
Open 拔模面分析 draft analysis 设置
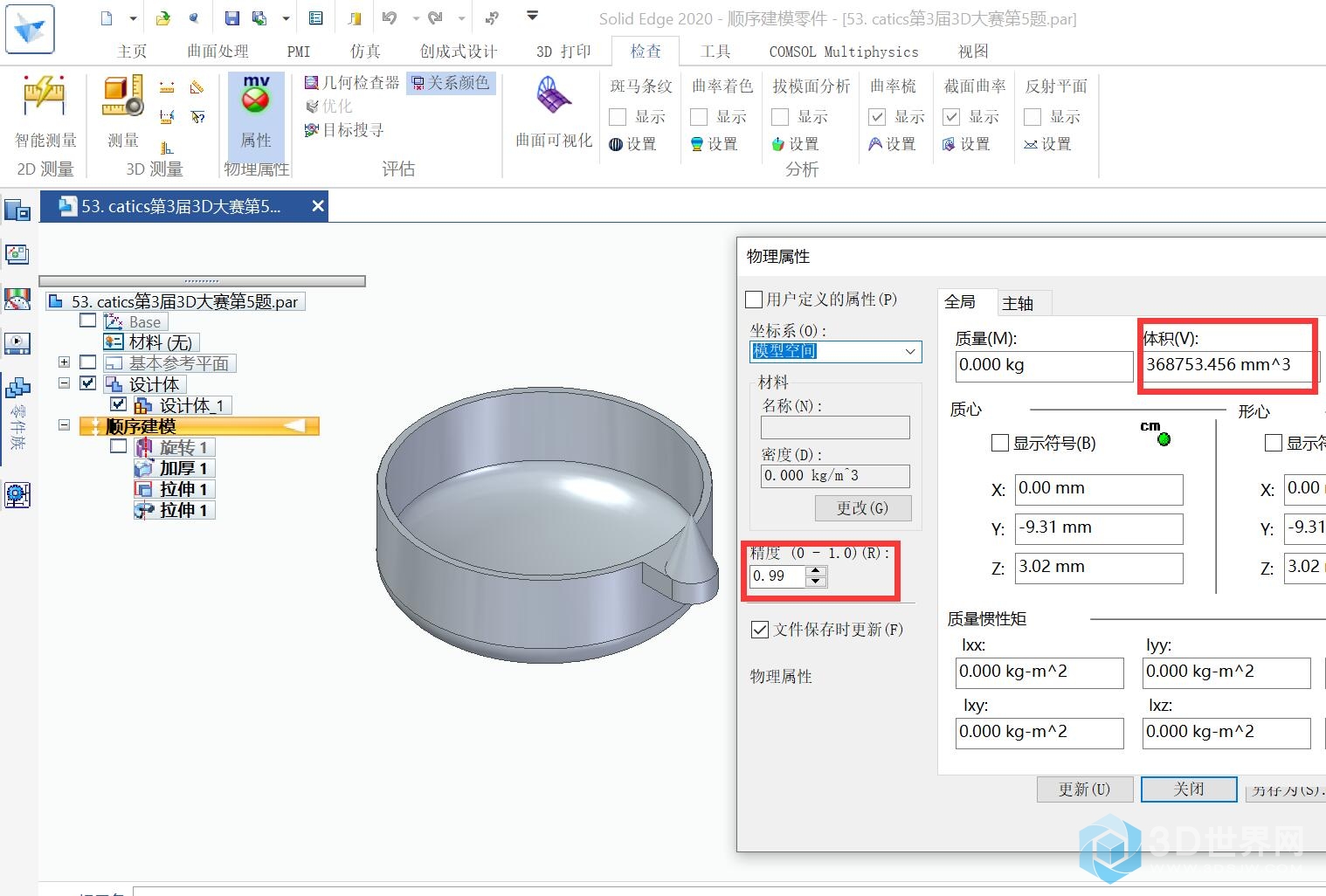click(795, 144)
